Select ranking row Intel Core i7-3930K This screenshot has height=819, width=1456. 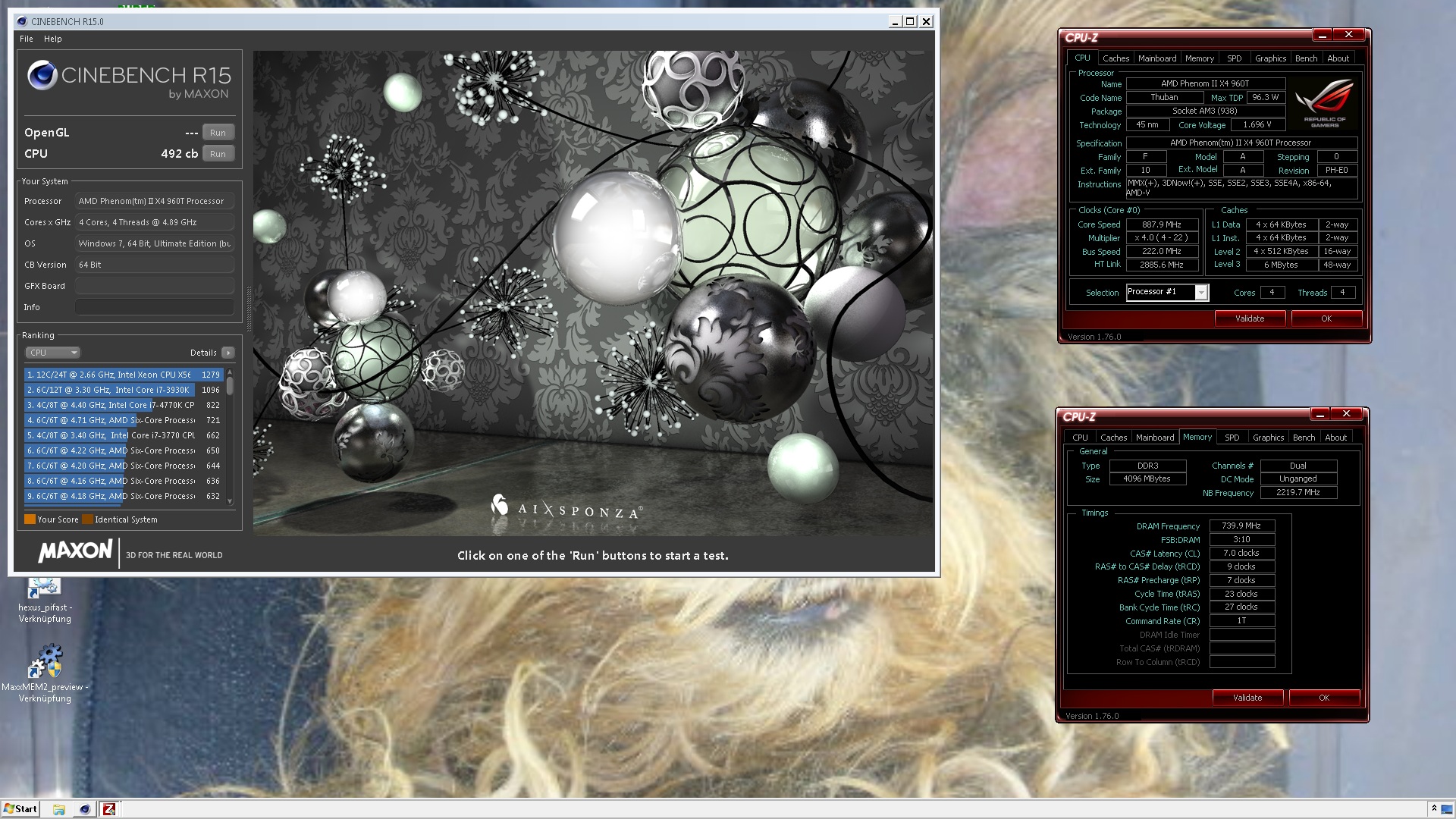(x=124, y=390)
